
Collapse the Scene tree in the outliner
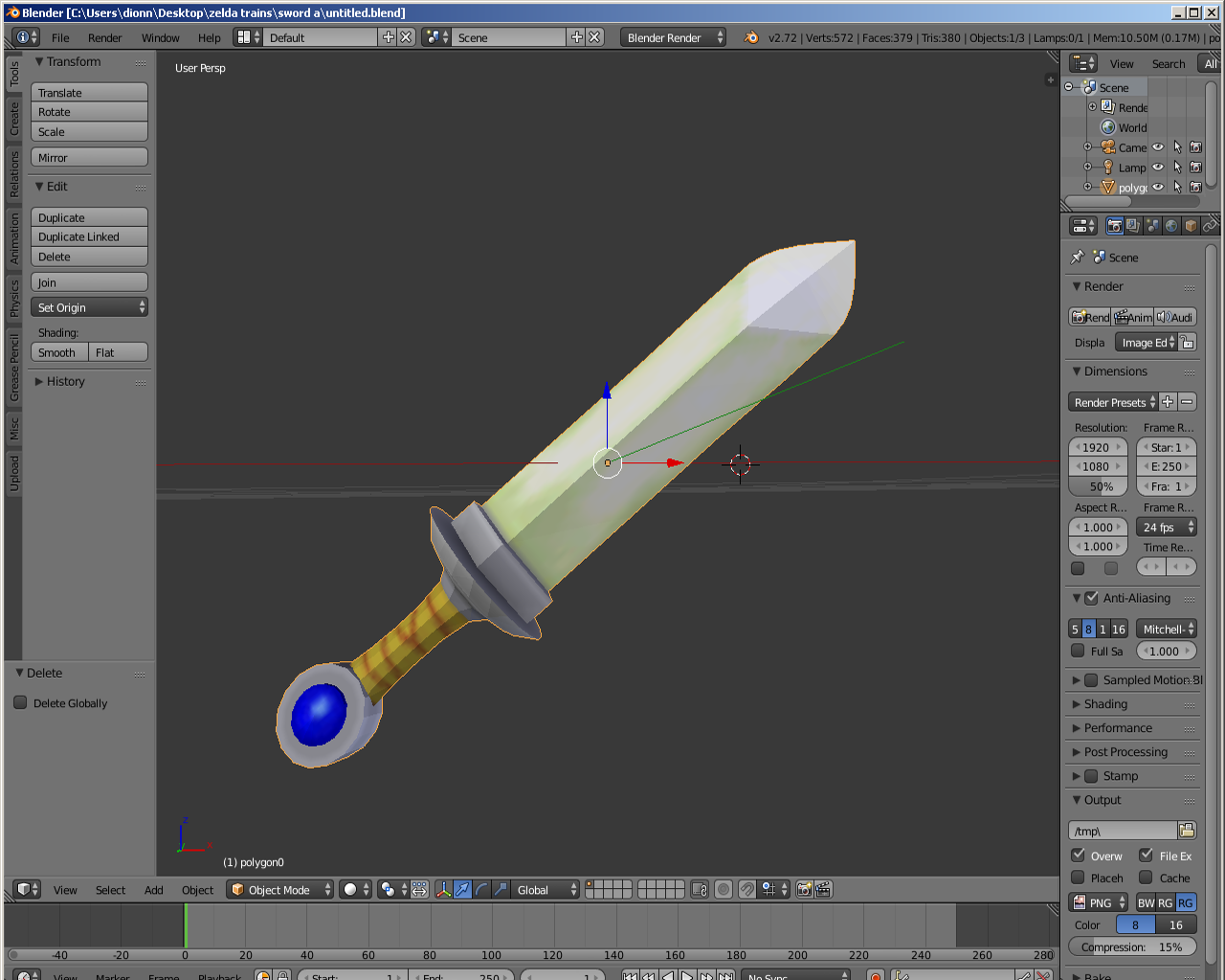pyautogui.click(x=1069, y=87)
